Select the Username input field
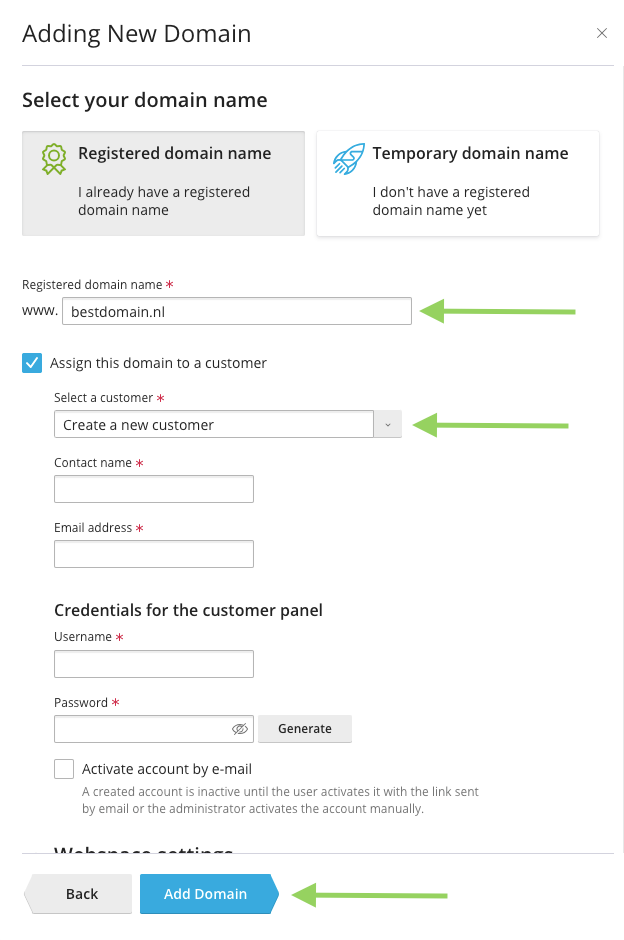 pyautogui.click(x=154, y=664)
